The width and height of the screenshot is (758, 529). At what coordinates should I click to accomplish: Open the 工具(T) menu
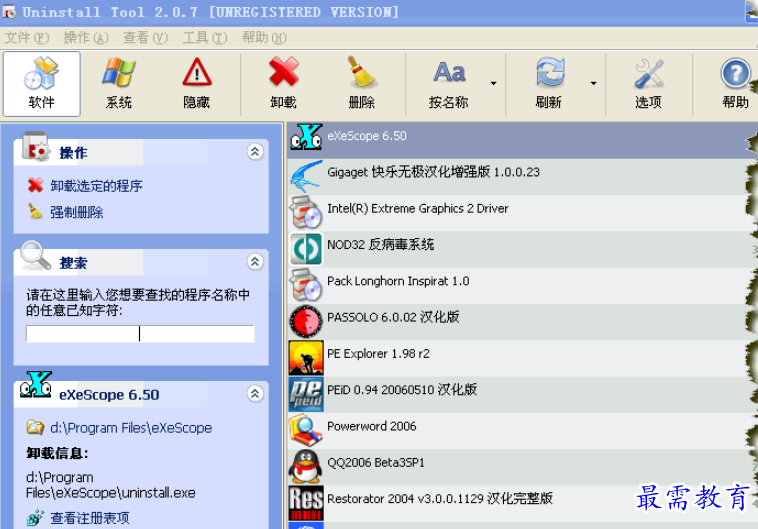(205, 37)
